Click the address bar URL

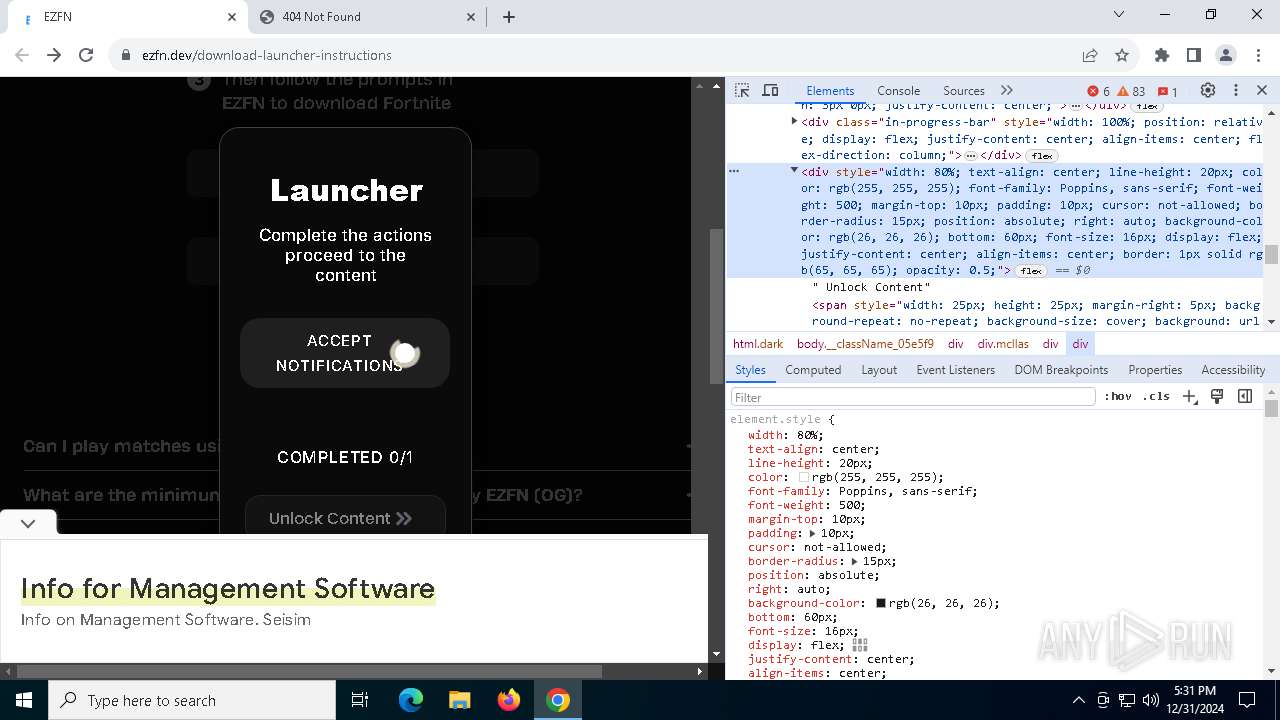point(266,55)
